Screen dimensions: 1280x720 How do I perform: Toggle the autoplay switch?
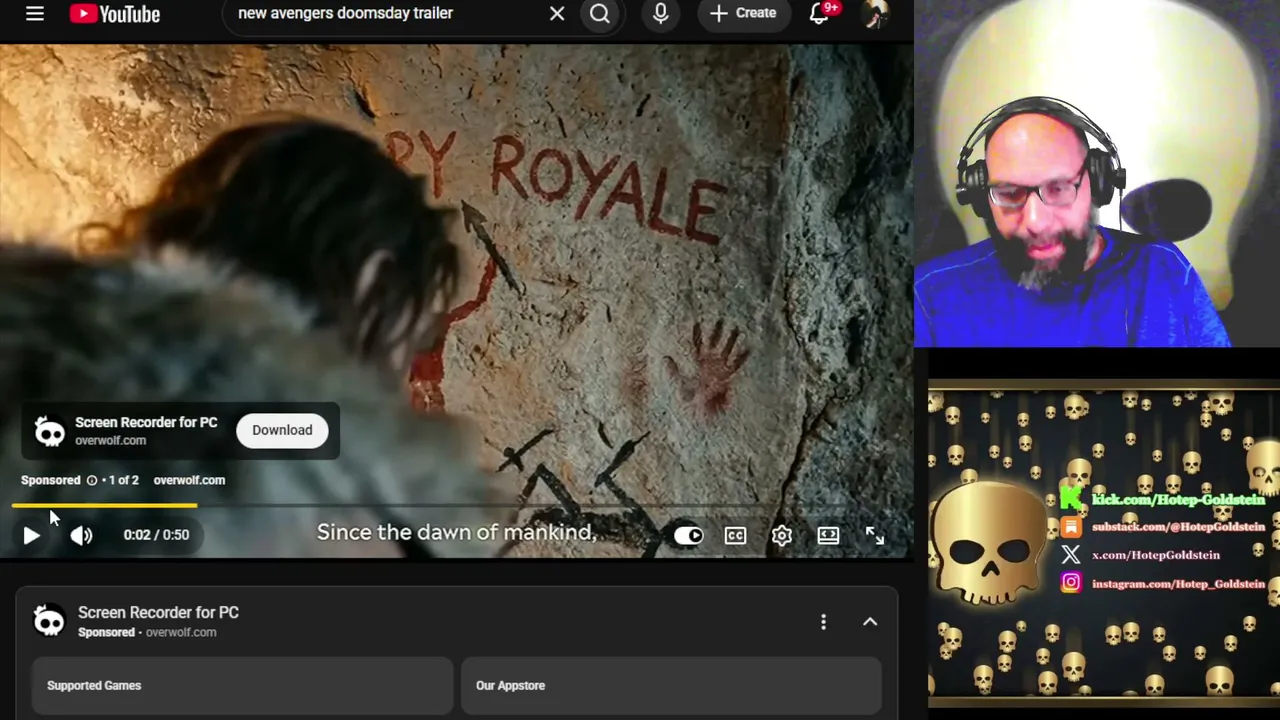coord(688,535)
